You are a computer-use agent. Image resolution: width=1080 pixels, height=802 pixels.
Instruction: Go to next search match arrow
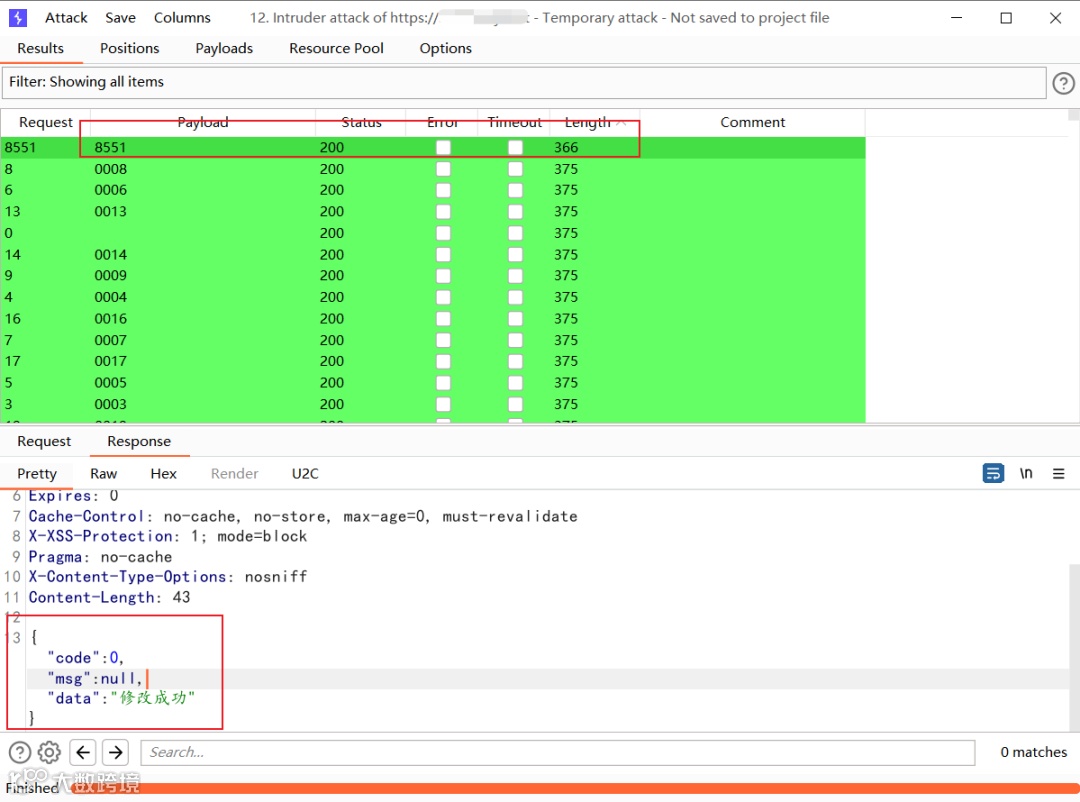[116, 752]
